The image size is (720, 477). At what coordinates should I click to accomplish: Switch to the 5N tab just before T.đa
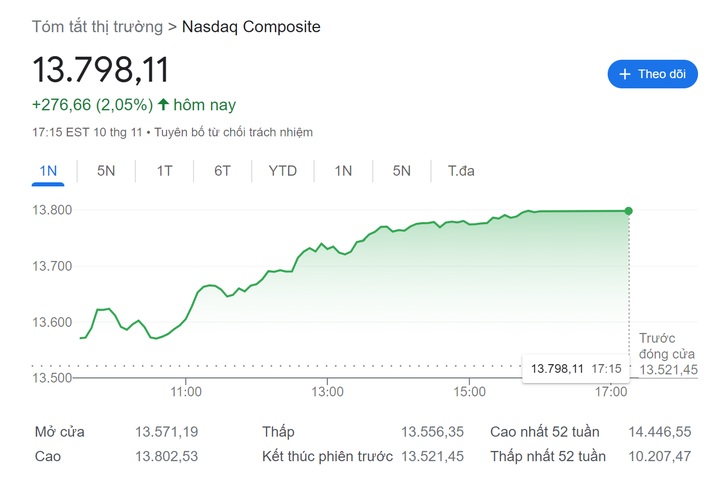point(401,171)
